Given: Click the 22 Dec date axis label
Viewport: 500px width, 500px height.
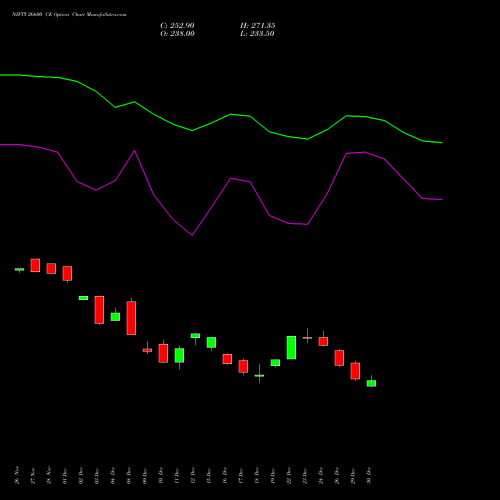Looking at the screenshot, I should point(289,476).
